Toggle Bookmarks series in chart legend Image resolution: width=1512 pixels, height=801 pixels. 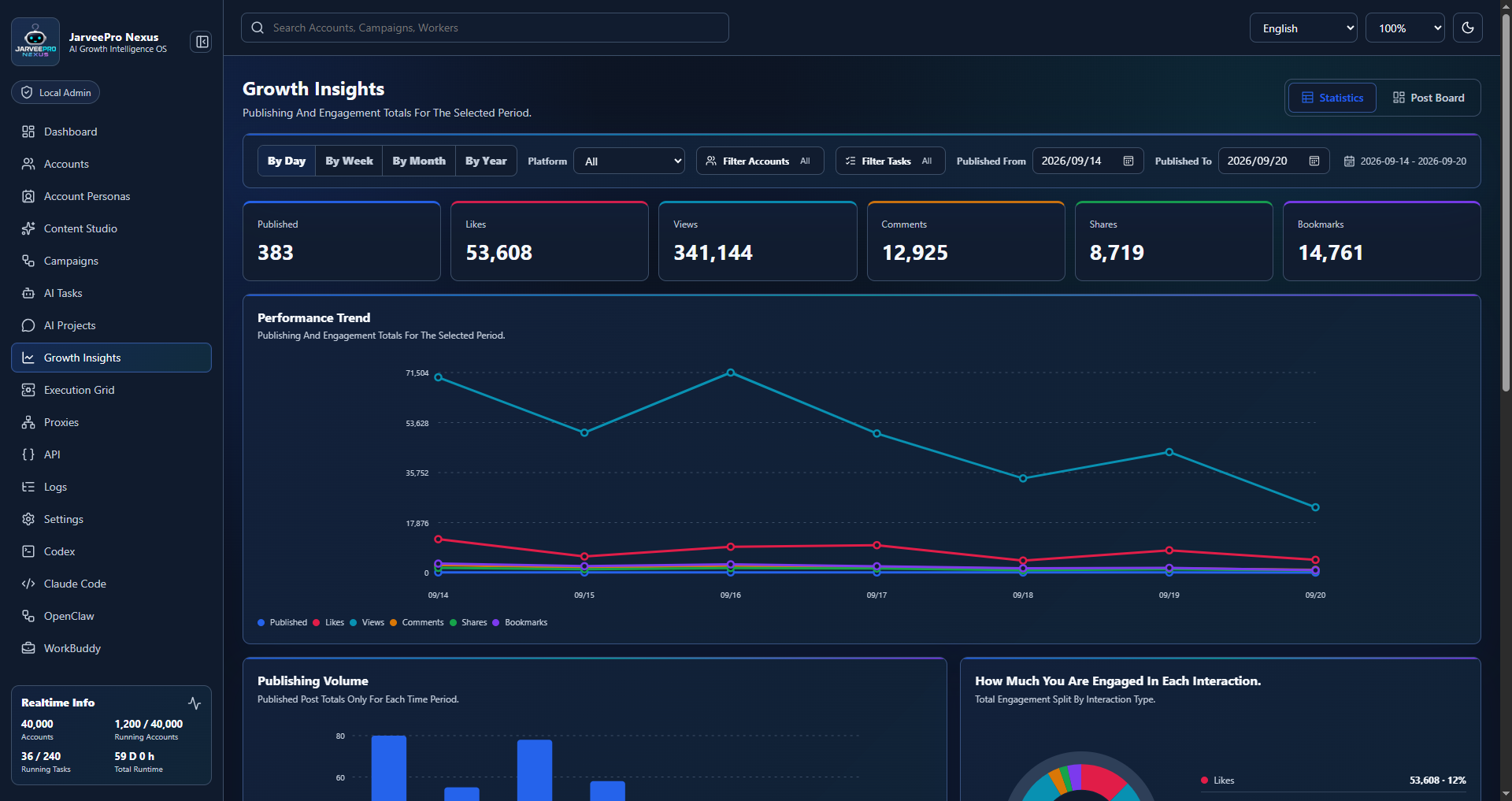(520, 622)
